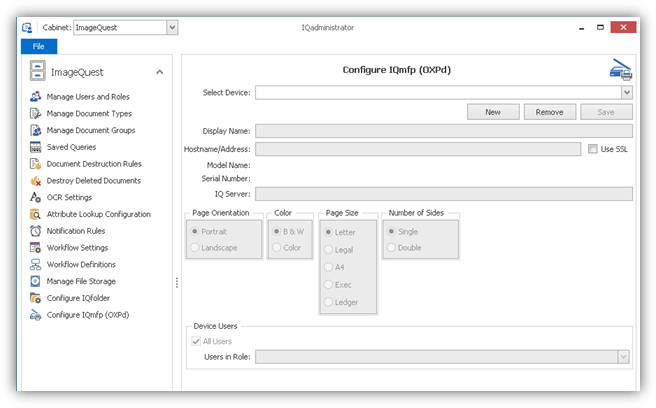
Task: Open Manage File Storage
Action: [81, 281]
